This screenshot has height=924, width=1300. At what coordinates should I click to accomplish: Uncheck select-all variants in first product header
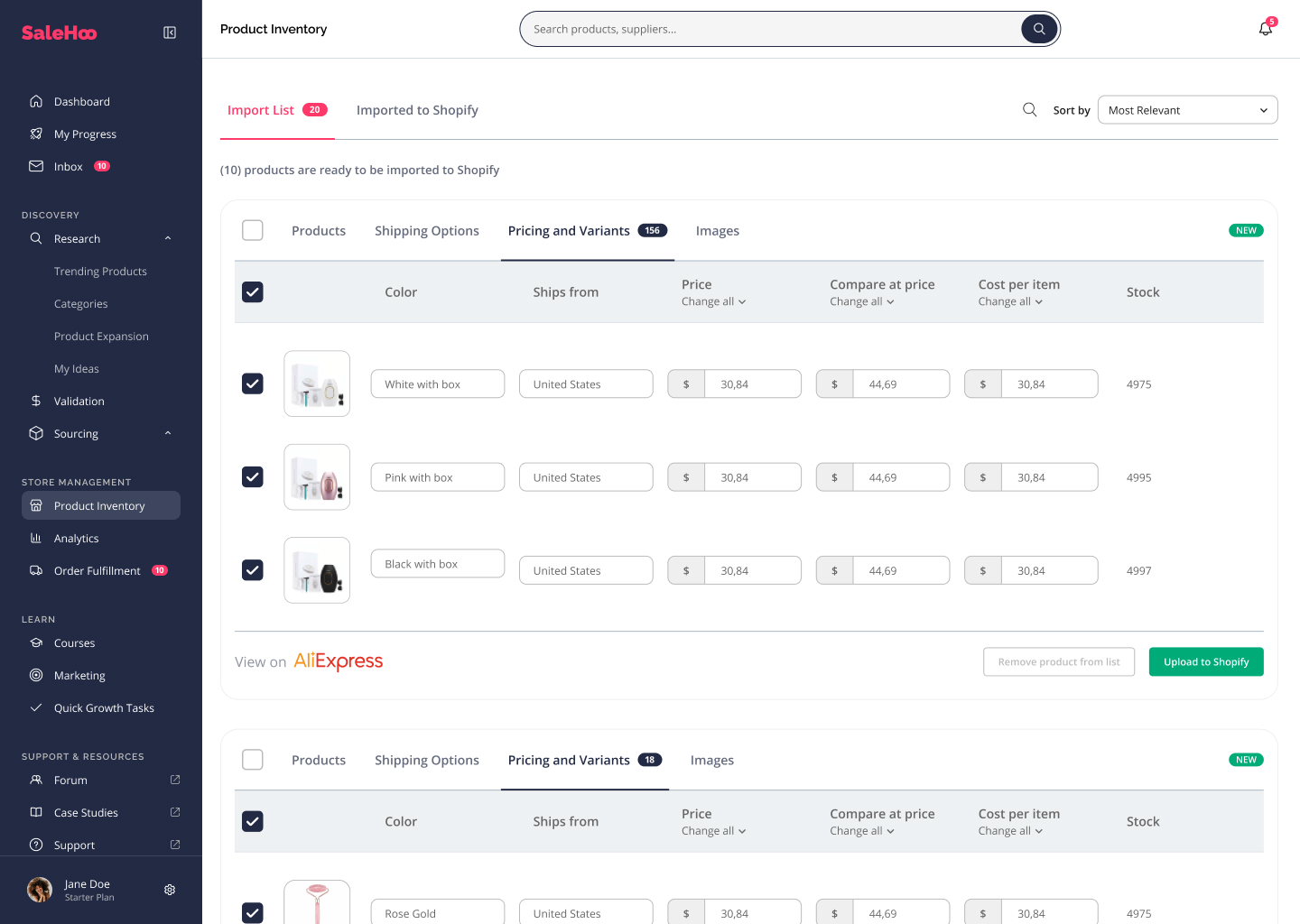click(253, 291)
